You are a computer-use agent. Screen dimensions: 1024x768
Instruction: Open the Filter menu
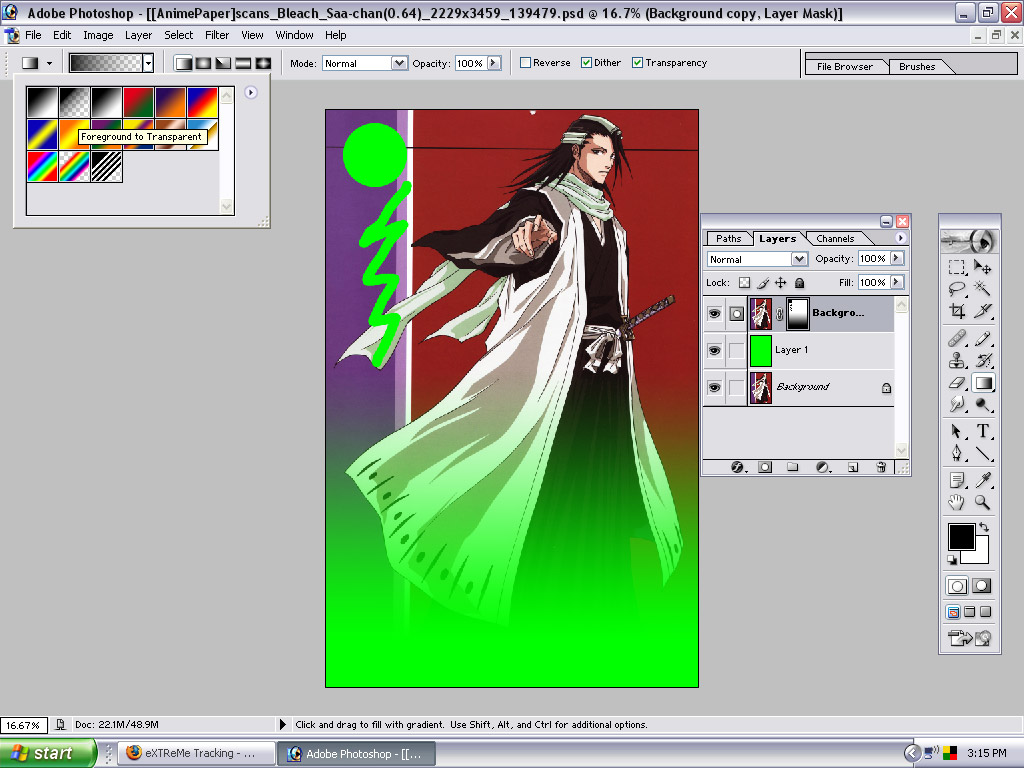(x=217, y=35)
